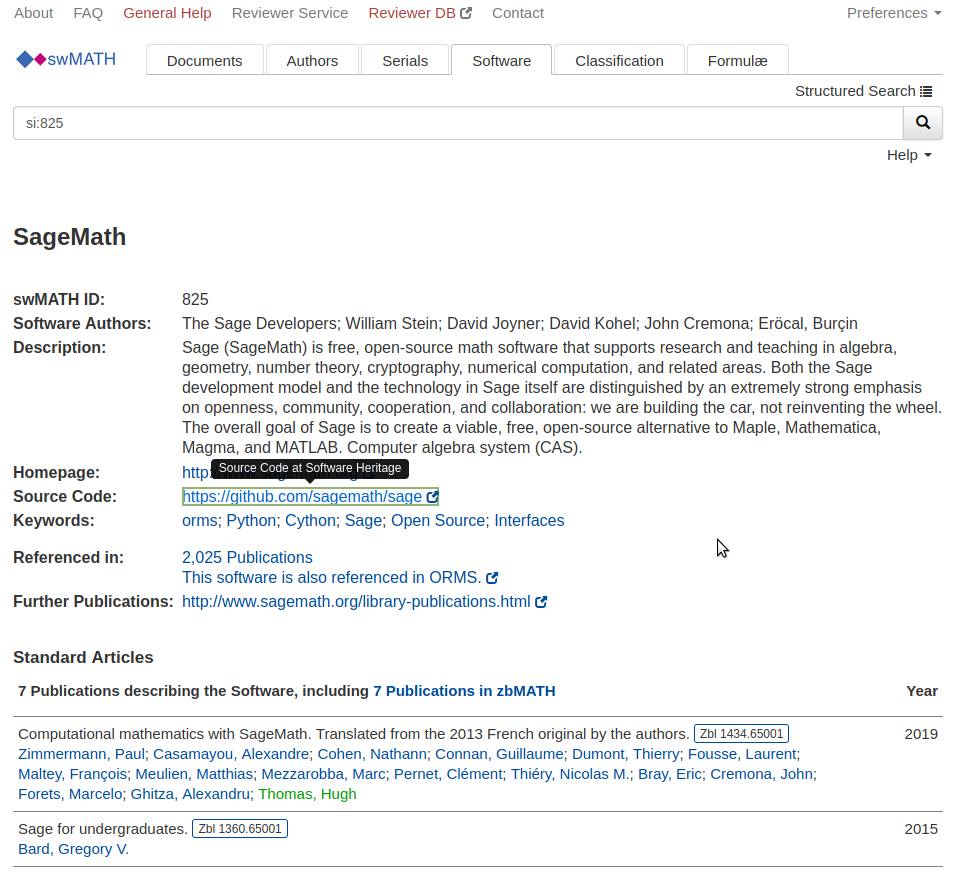Image resolution: width=958 pixels, height=874 pixels.
Task: Switch to the Documents tab
Action: coord(205,60)
